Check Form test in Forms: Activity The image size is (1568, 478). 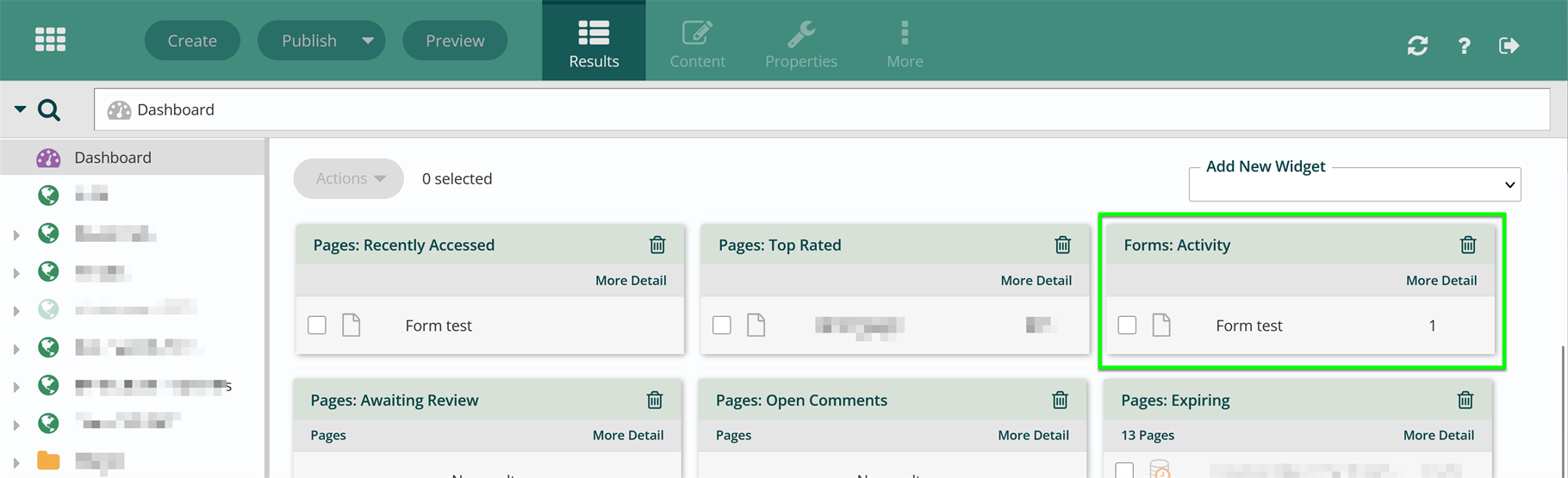[1127, 325]
